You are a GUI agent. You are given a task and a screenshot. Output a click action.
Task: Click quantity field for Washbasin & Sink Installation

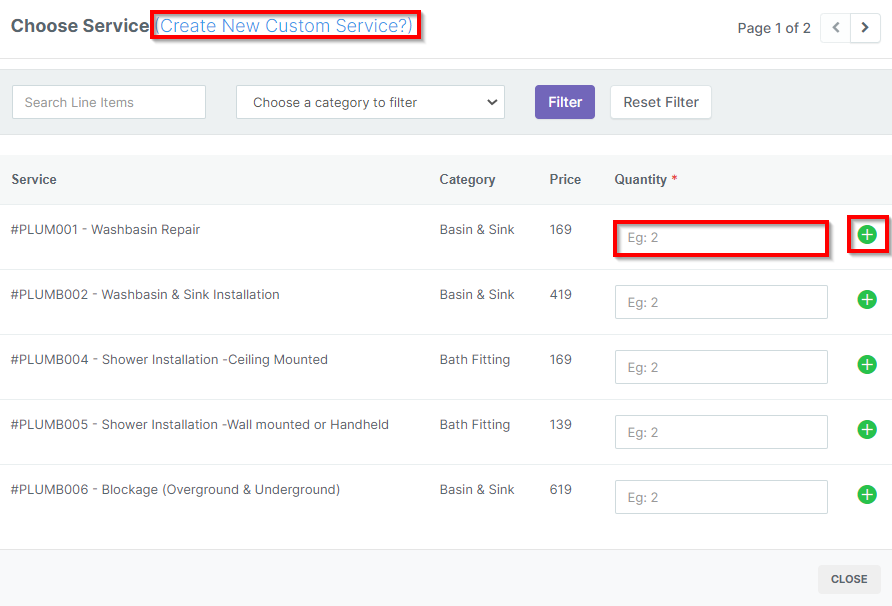(x=721, y=302)
